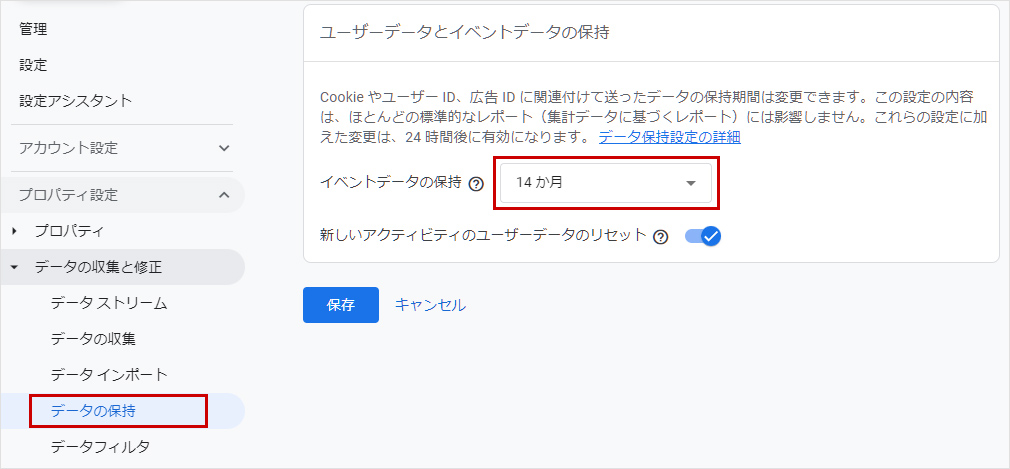Click 設定 in the sidebar
The height and width of the screenshot is (469, 1010).
(33, 65)
